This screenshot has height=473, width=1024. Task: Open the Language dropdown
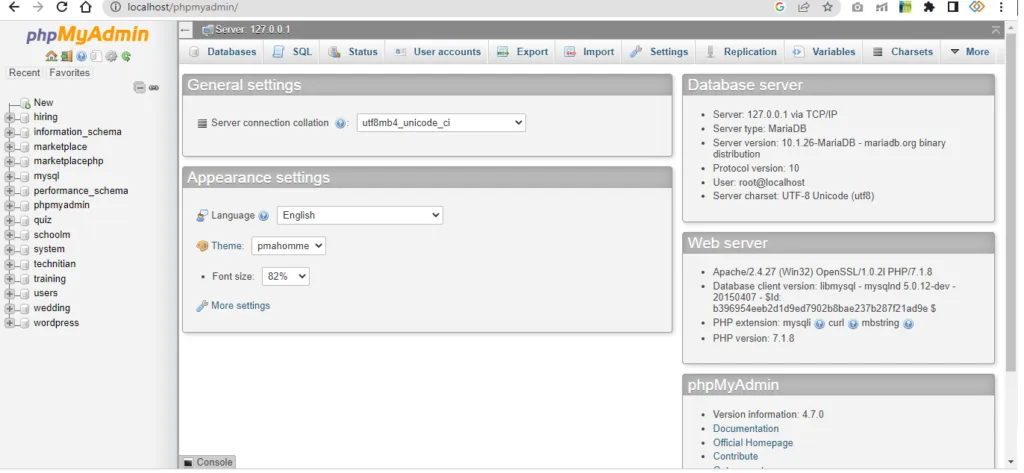360,216
